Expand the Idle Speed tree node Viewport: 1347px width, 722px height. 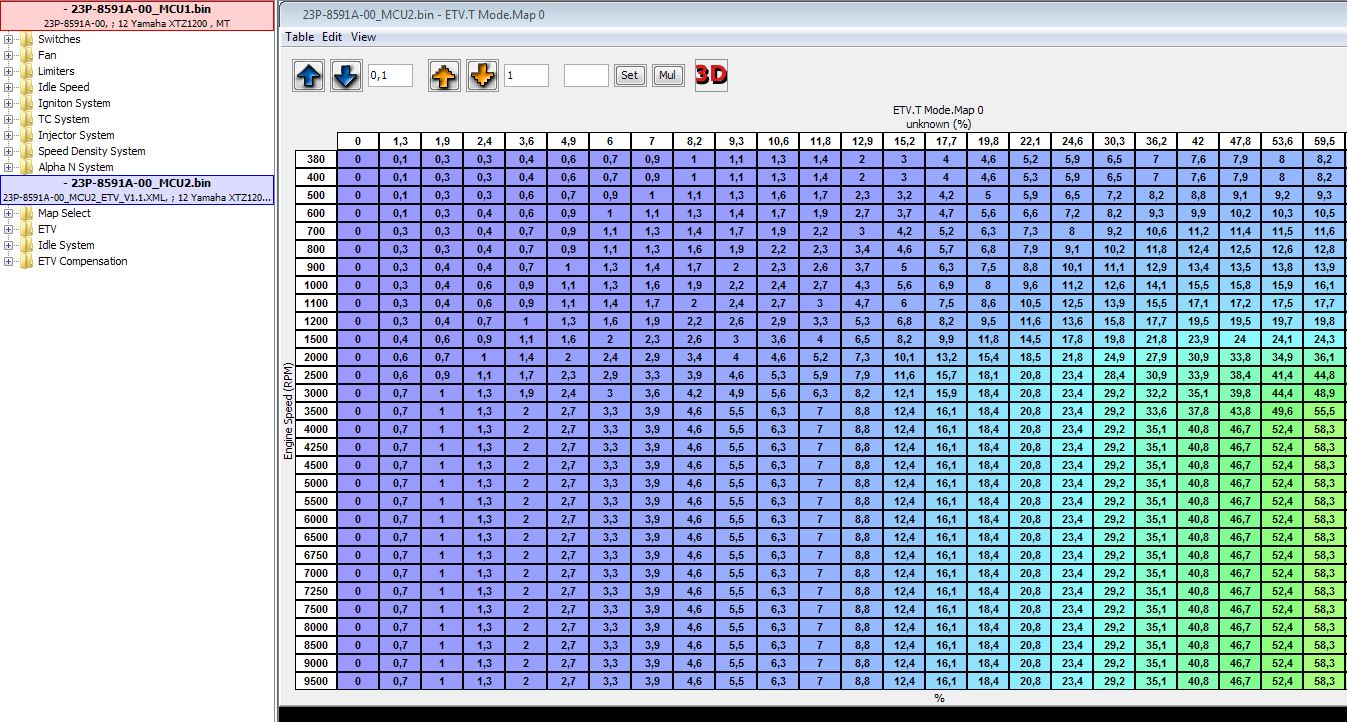coord(9,88)
